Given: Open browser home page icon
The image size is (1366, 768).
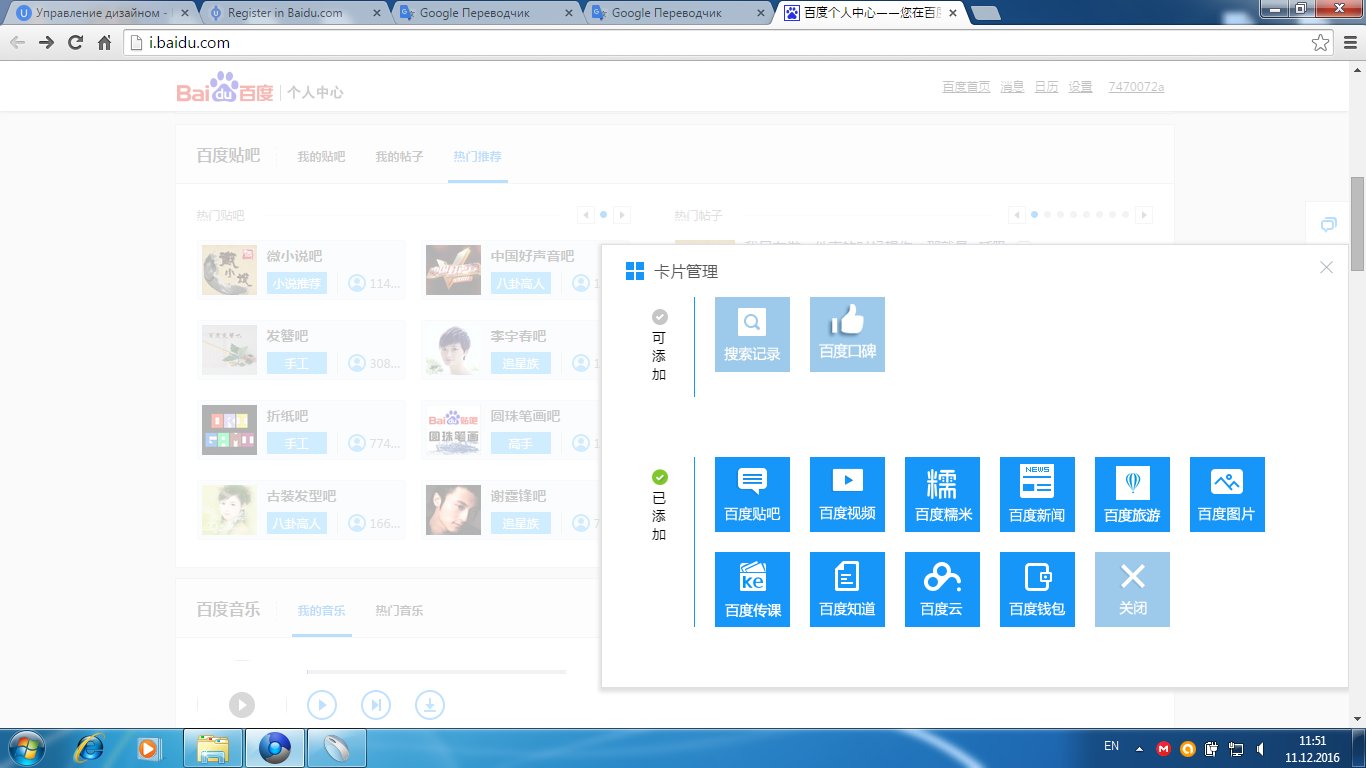Looking at the screenshot, I should 104,42.
